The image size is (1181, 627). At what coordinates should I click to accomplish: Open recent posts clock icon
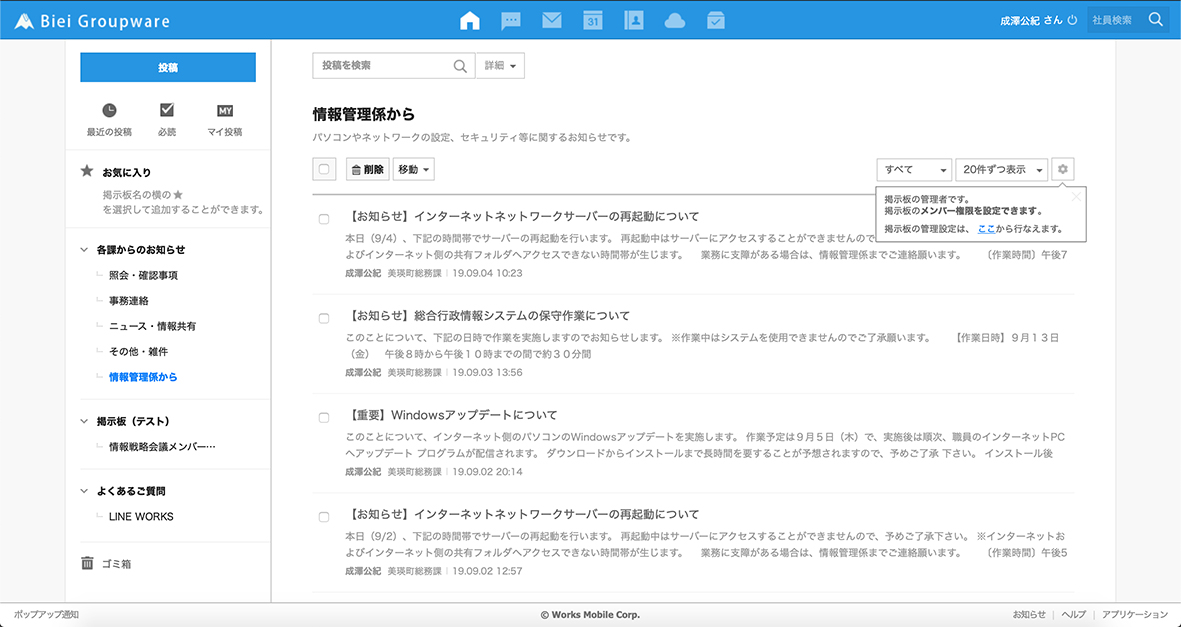tap(109, 111)
